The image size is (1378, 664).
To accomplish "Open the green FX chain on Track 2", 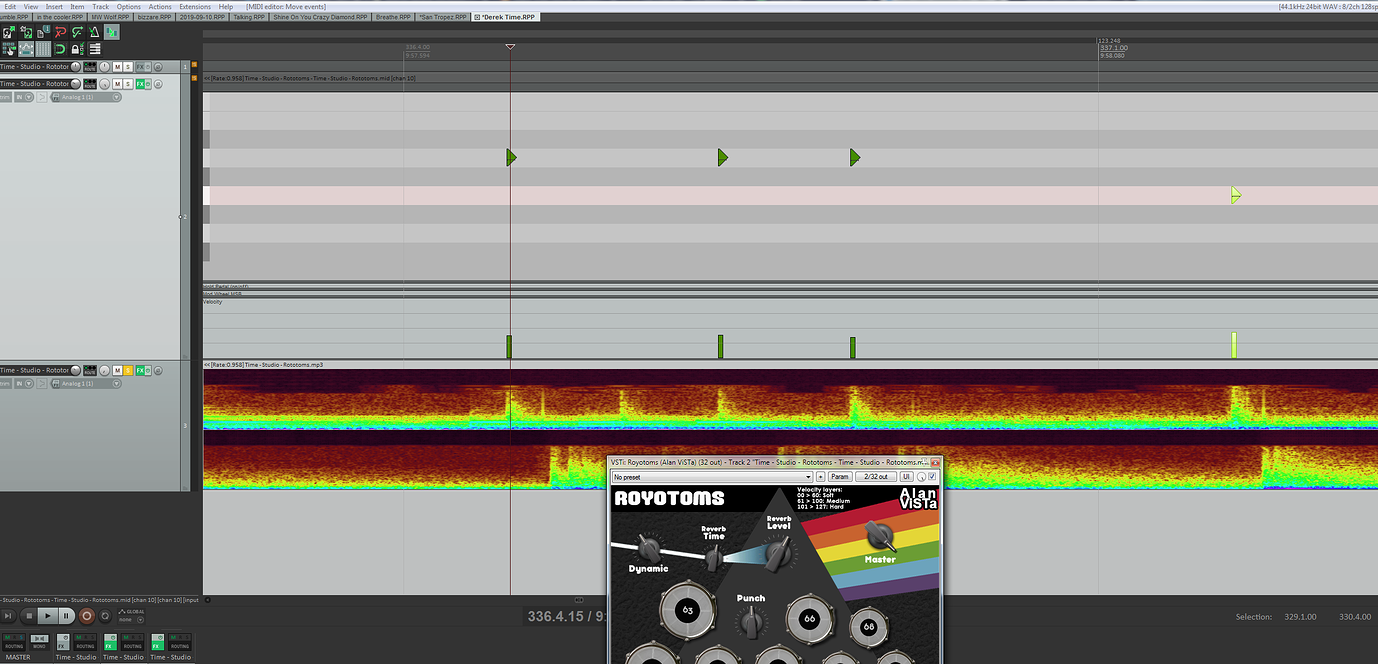I will coord(141,84).
